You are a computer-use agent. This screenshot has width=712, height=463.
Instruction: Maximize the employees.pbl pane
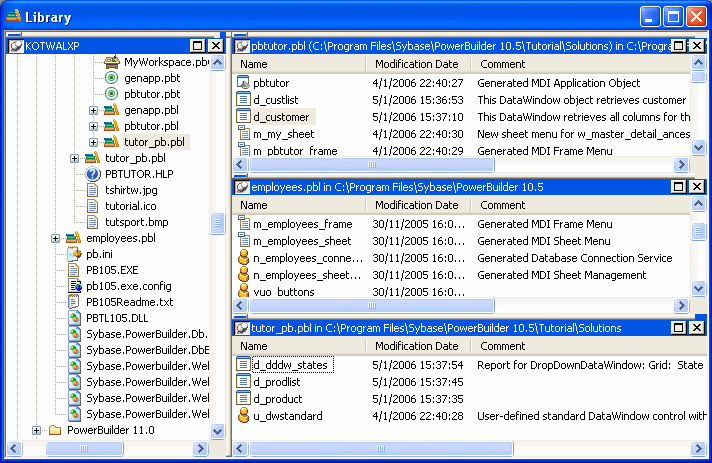(678, 187)
